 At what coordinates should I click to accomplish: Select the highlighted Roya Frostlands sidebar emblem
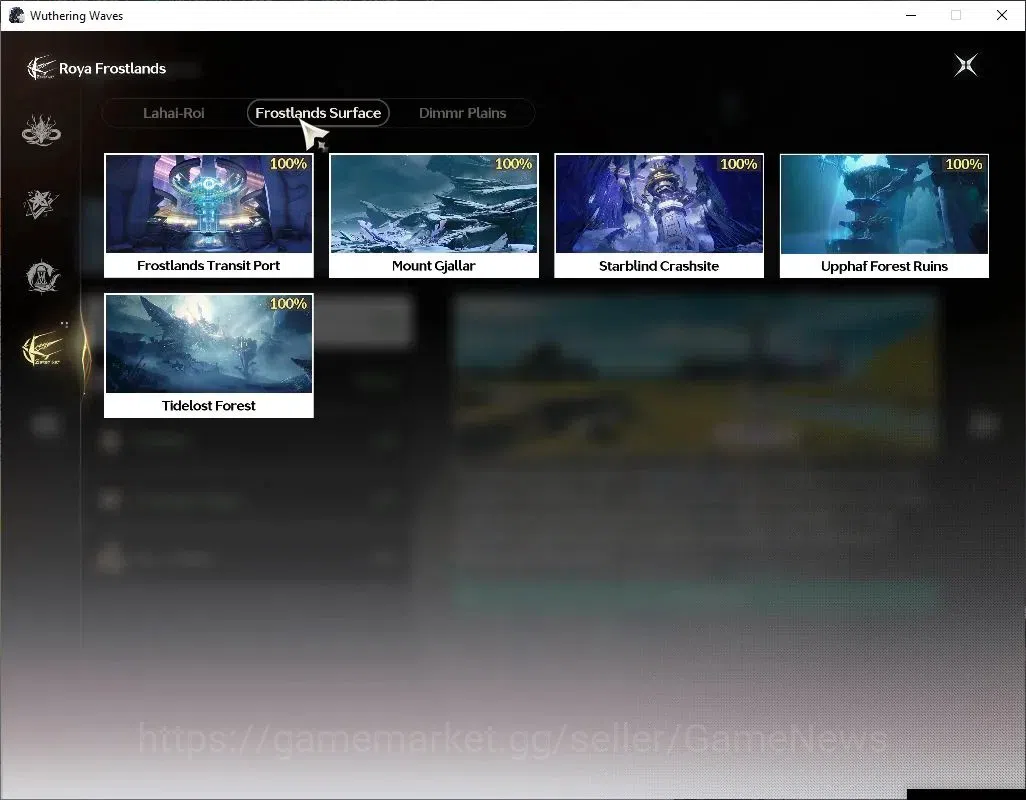[43, 348]
